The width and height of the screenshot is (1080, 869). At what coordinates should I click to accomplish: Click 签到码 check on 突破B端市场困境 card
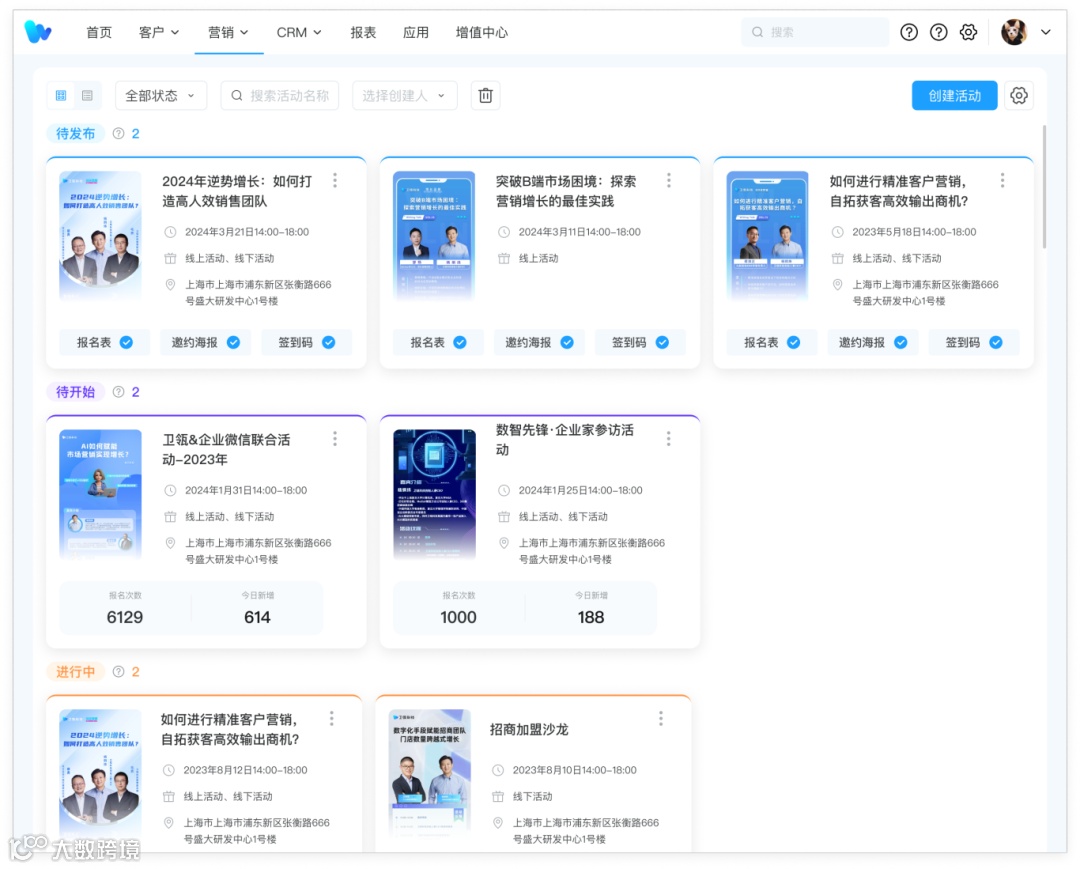[662, 342]
